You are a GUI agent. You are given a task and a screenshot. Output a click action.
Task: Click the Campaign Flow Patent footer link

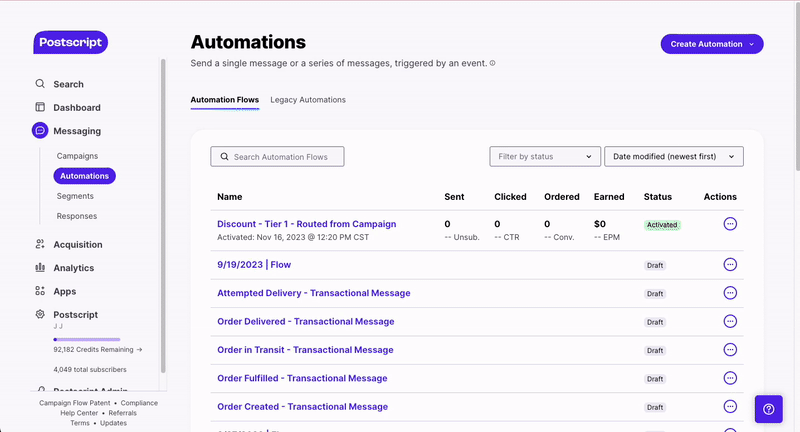point(74,403)
